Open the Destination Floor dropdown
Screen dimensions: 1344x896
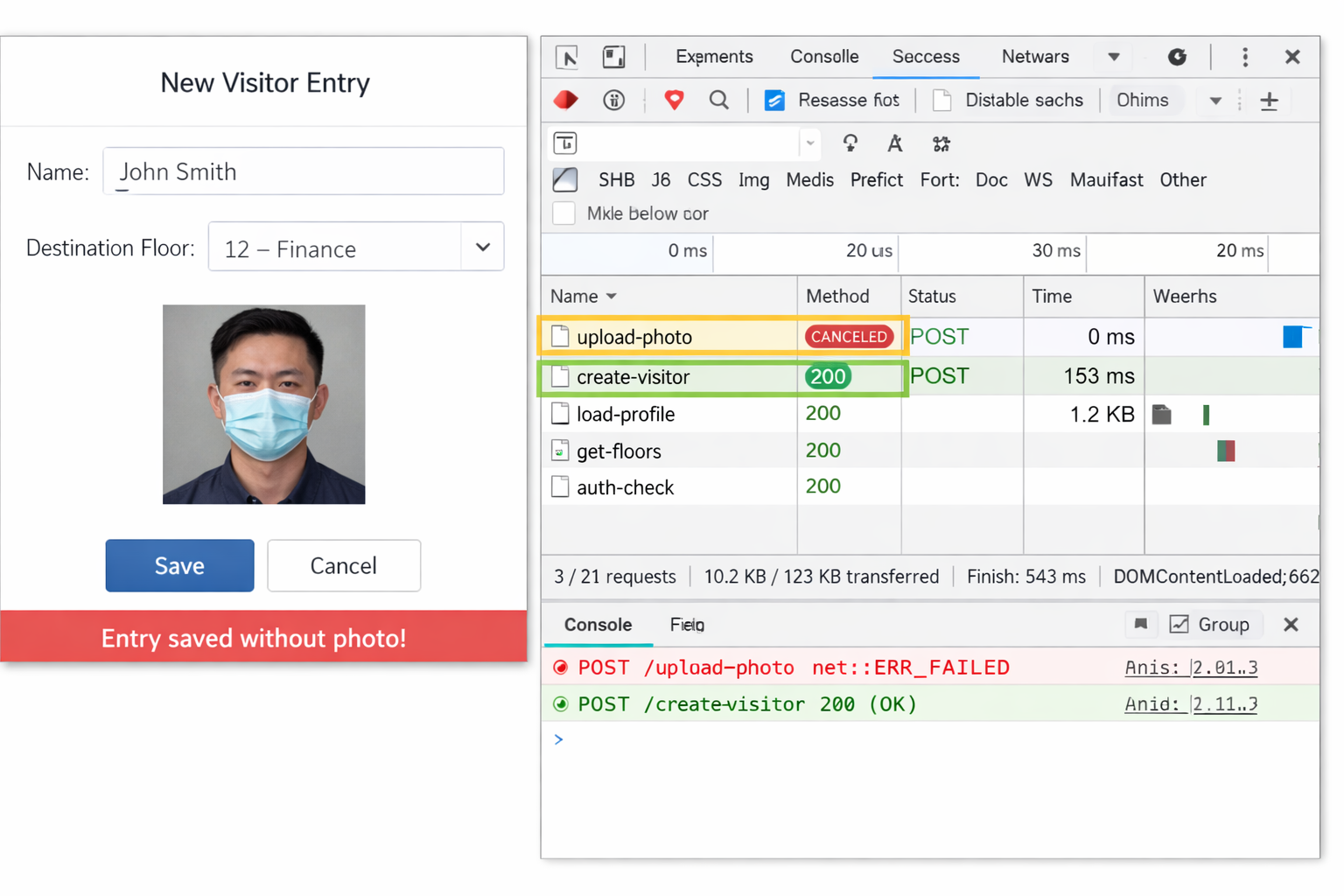point(482,248)
